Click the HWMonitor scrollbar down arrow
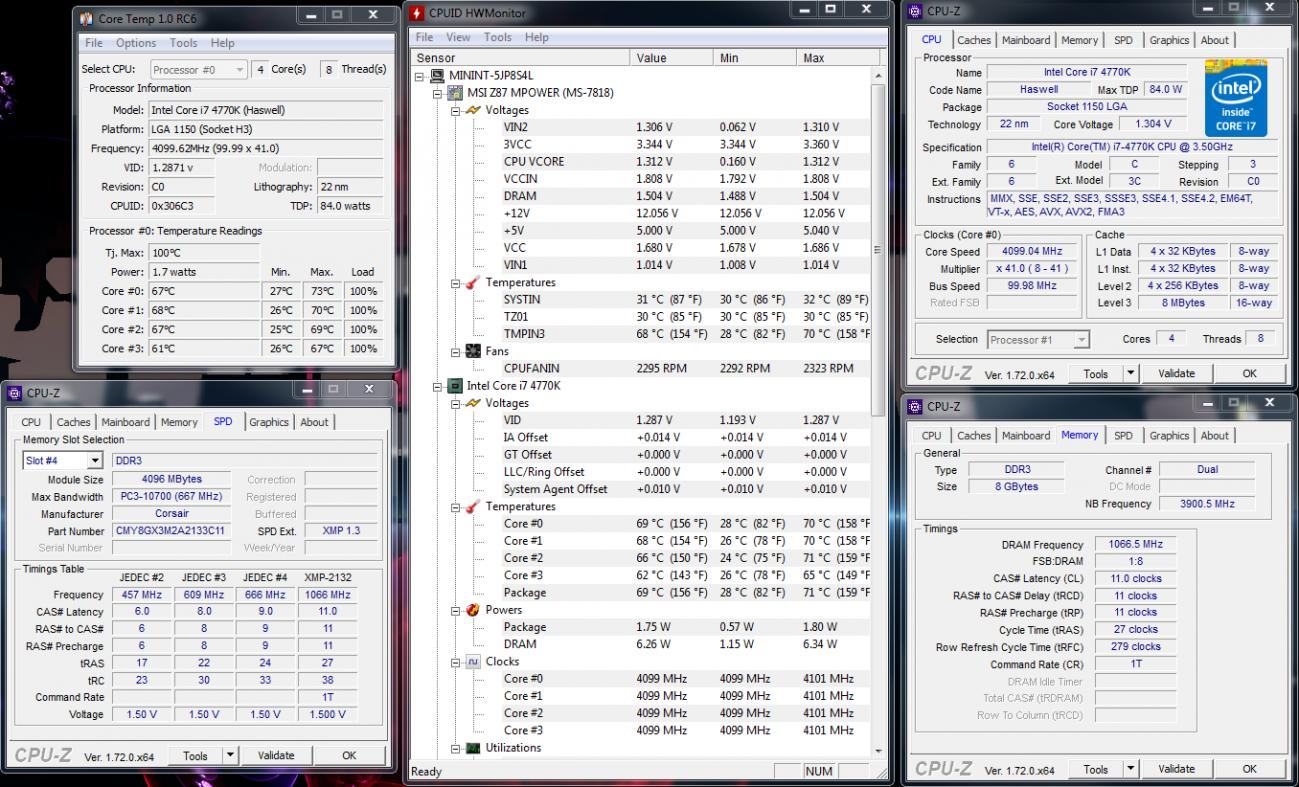The image size is (1299, 787). pos(879,751)
